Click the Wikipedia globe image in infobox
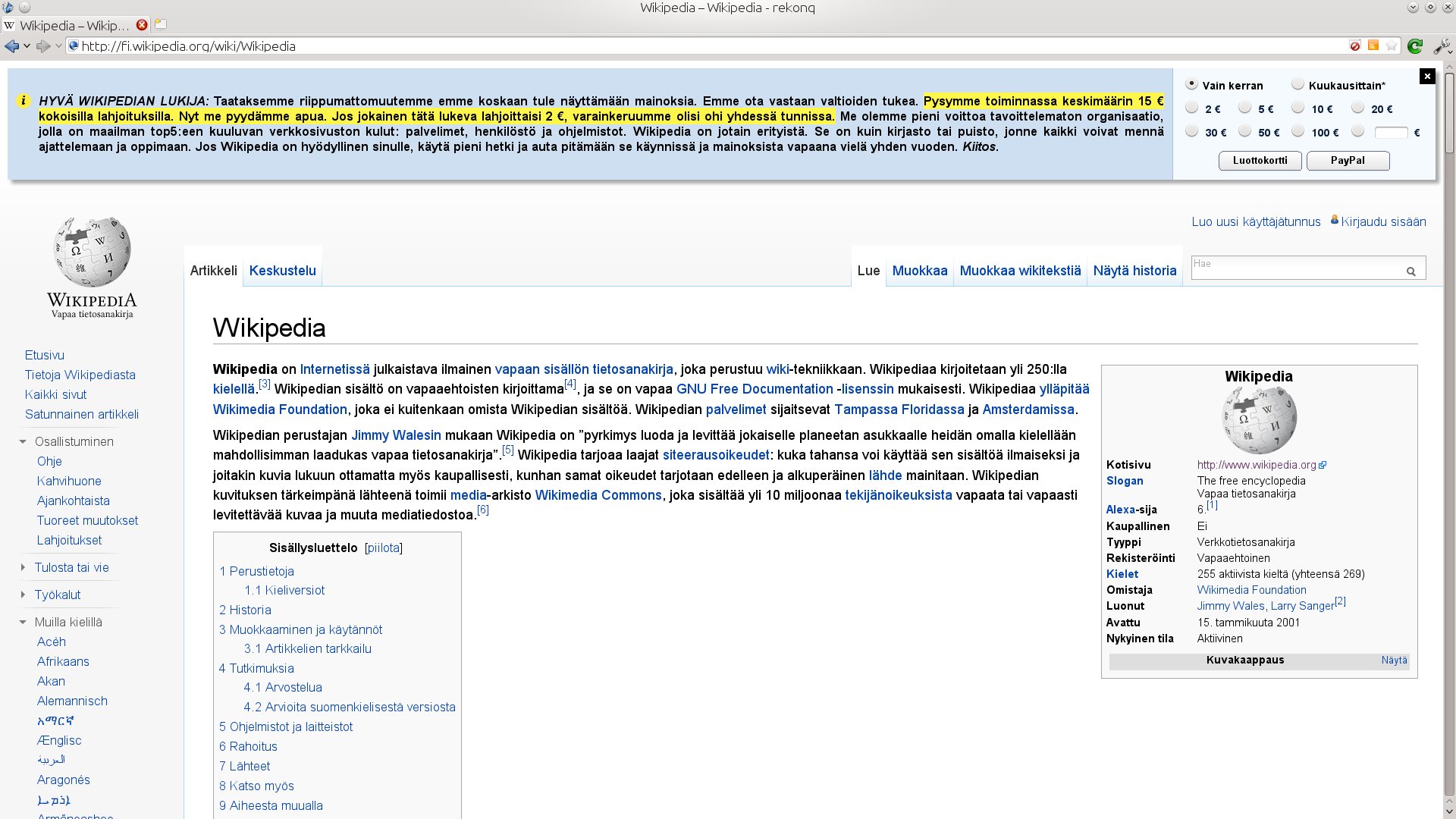 coord(1259,419)
